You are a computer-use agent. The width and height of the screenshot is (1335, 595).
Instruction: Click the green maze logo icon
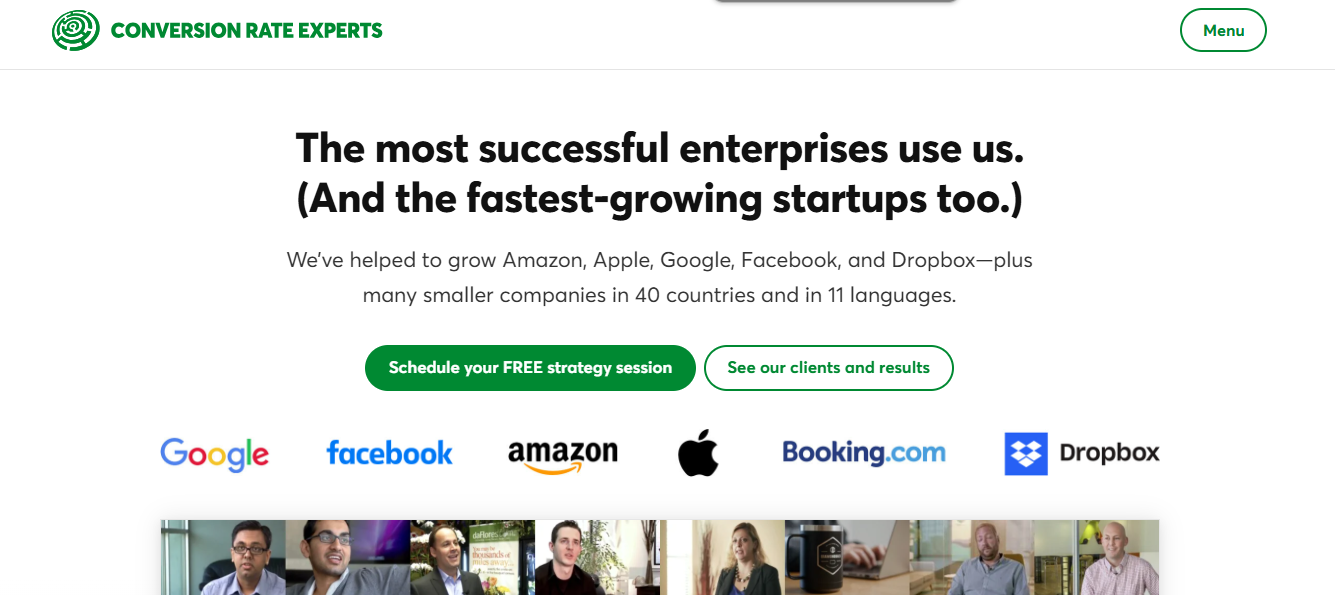coord(76,30)
